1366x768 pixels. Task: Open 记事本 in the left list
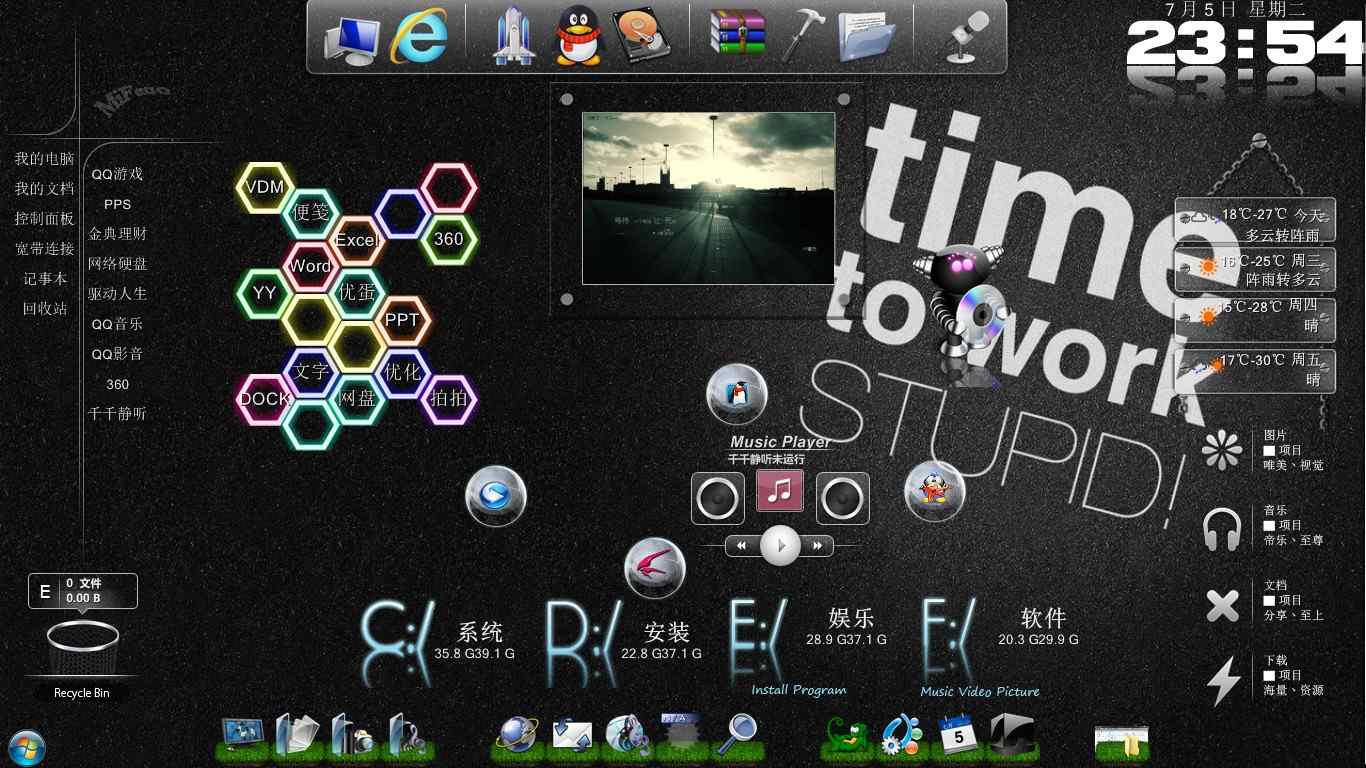[x=45, y=279]
